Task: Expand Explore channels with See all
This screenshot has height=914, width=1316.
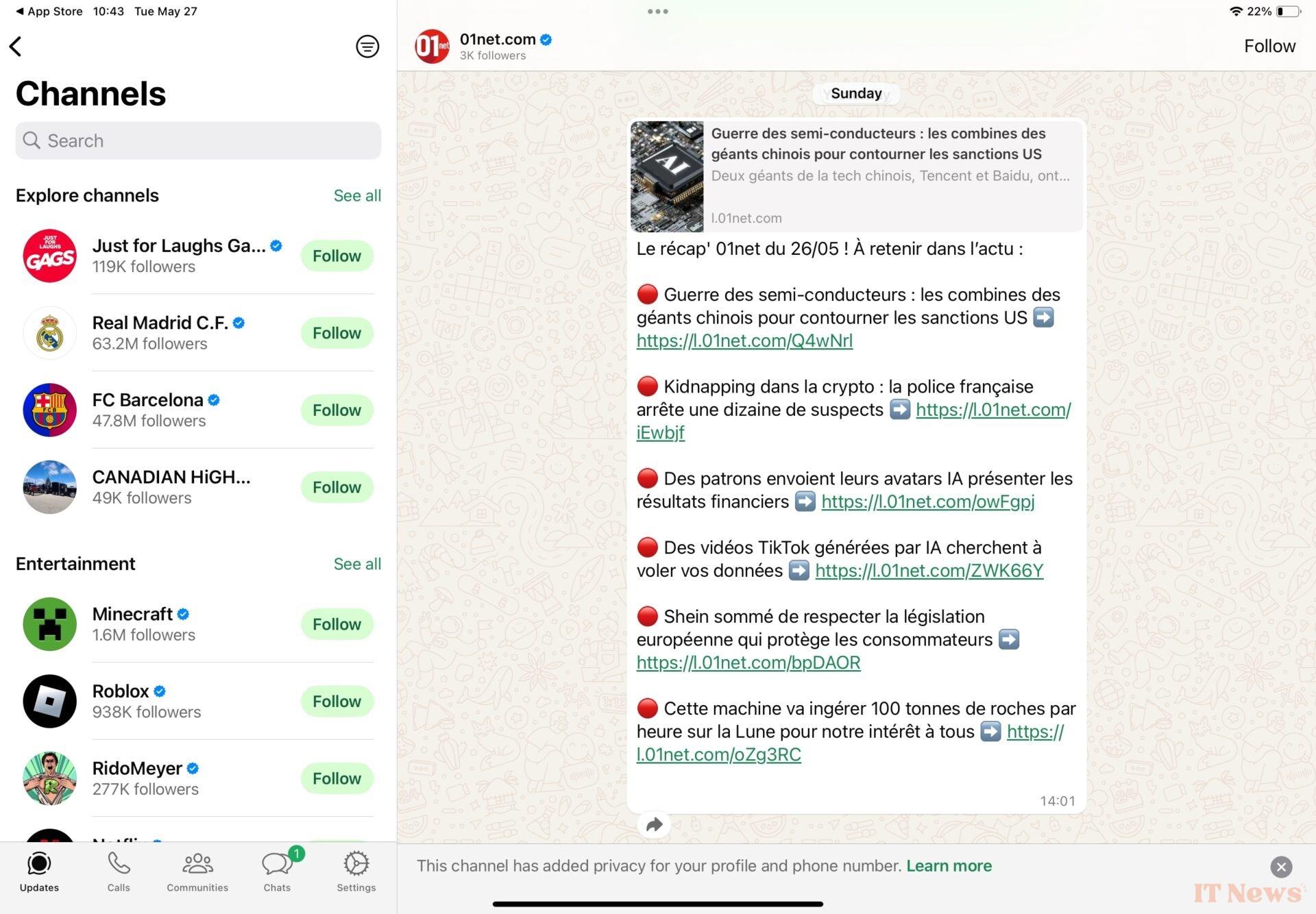Action: tap(357, 196)
